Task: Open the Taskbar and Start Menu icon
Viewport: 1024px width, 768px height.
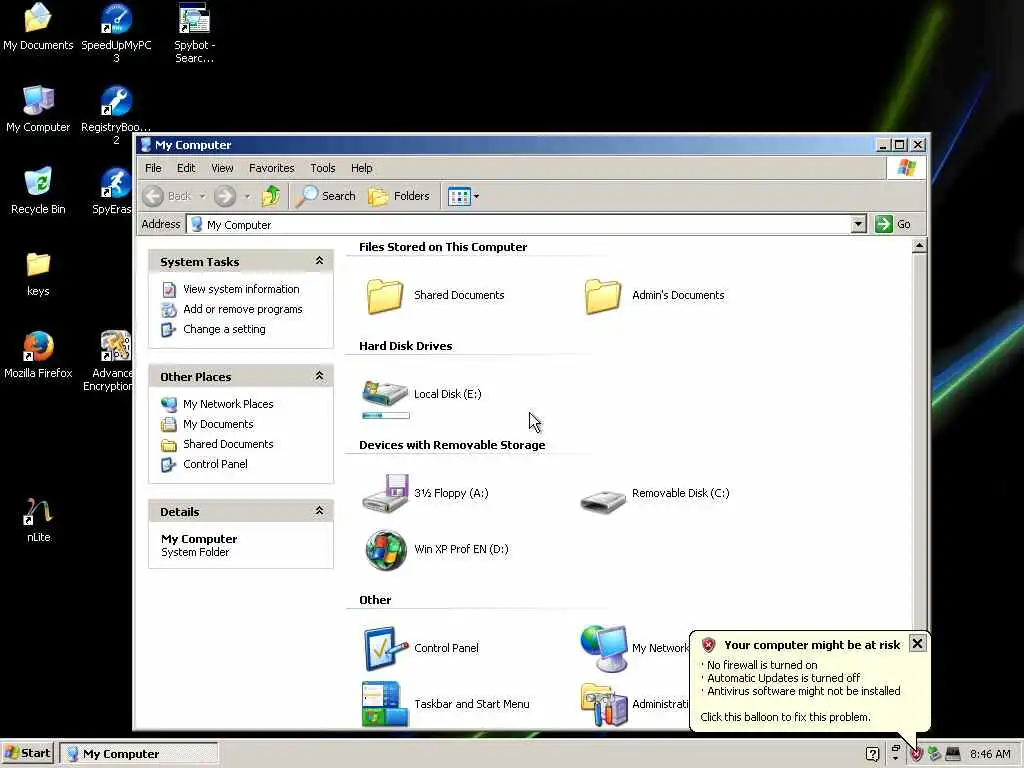Action: [385, 704]
